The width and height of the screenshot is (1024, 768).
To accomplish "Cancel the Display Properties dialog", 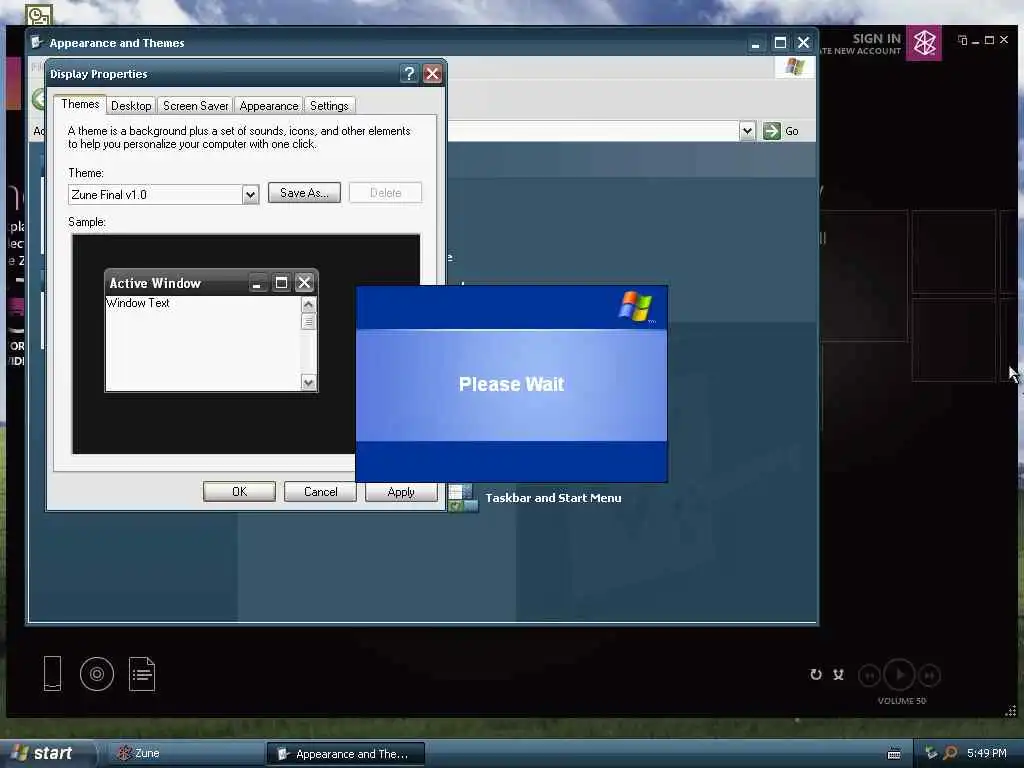I will pyautogui.click(x=320, y=492).
